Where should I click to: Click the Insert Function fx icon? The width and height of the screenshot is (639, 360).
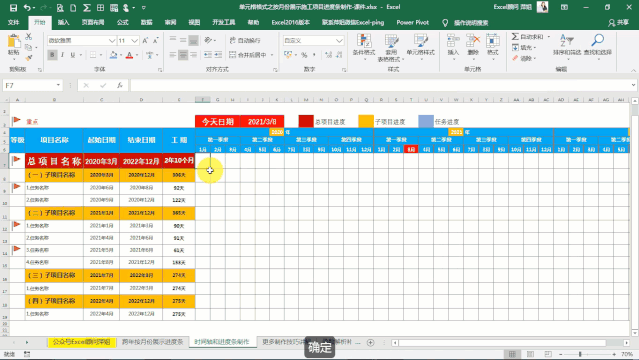click(x=119, y=85)
